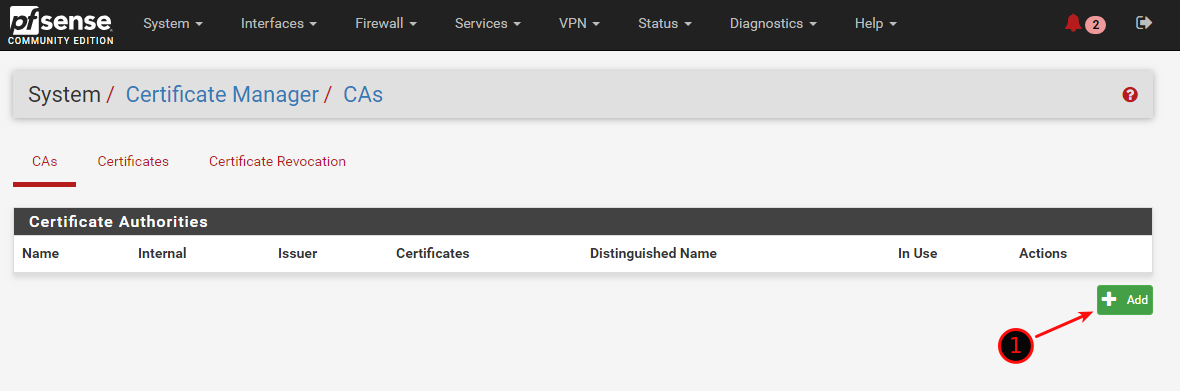This screenshot has height=391, width=1180.
Task: Open the System dropdown menu
Action: pos(173,23)
